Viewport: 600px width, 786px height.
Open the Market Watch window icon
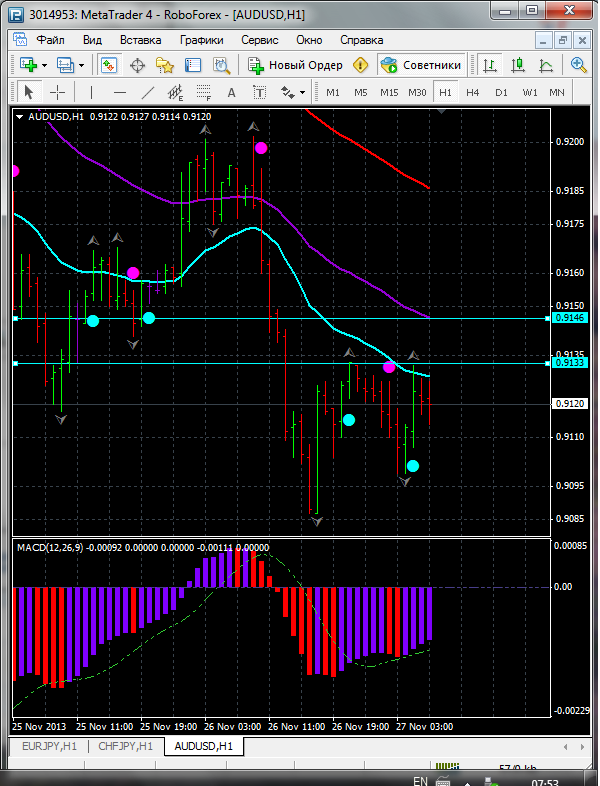(109, 65)
